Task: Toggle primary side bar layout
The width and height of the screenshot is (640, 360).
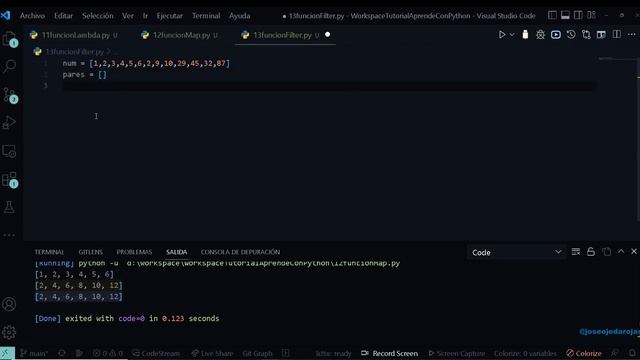Action: point(552,16)
